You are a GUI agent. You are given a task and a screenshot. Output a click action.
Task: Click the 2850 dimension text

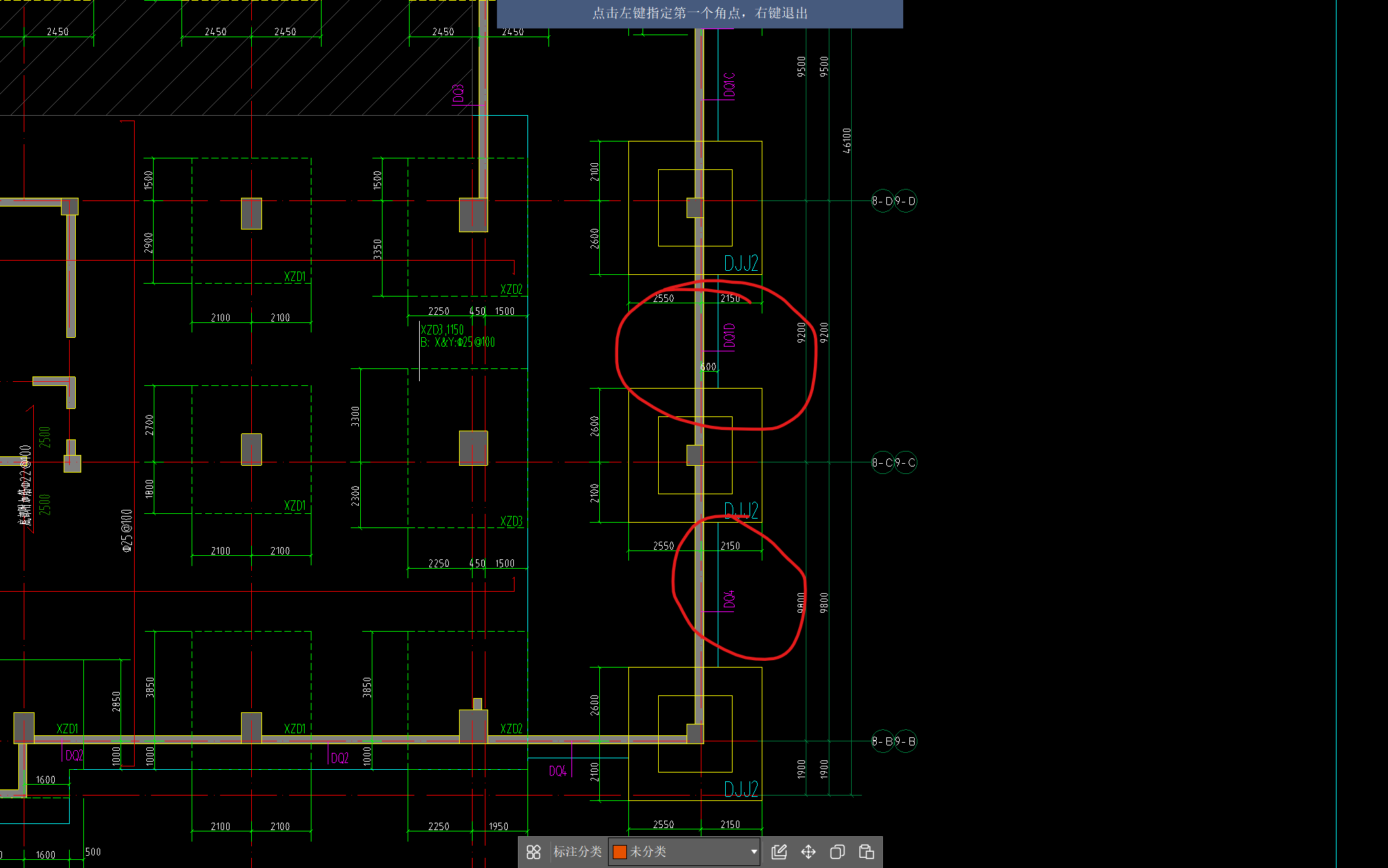tap(116, 701)
